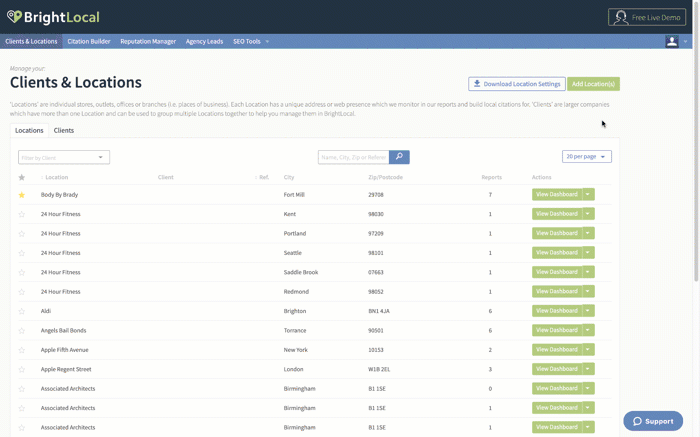View Dashboard for Saddle Brook row
700x437 pixels.
pos(557,272)
